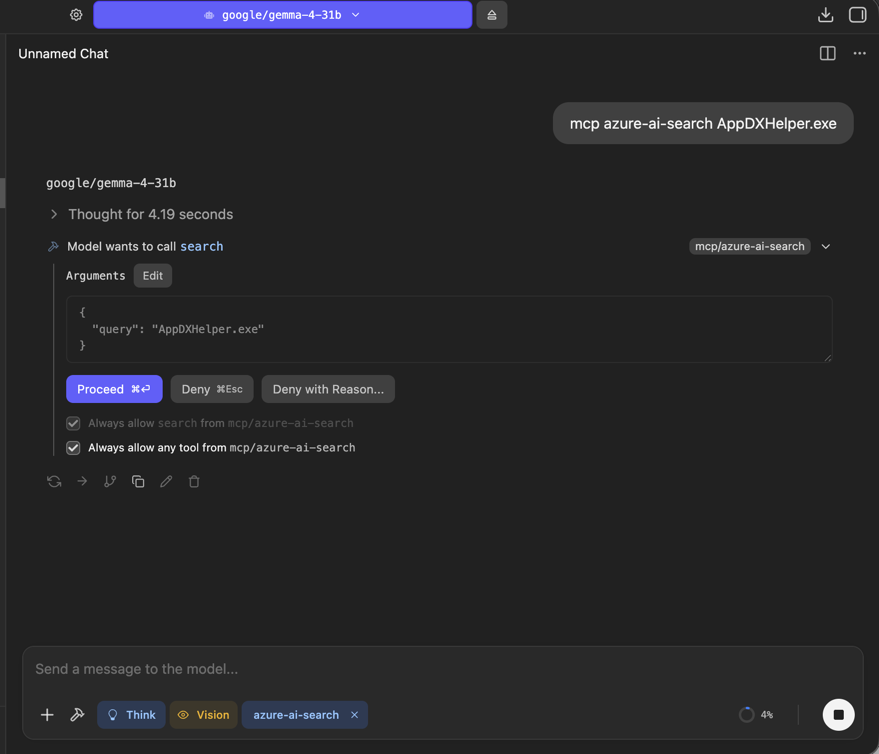Click the azure-ai-search integration chip
The image size is (879, 754).
[296, 715]
